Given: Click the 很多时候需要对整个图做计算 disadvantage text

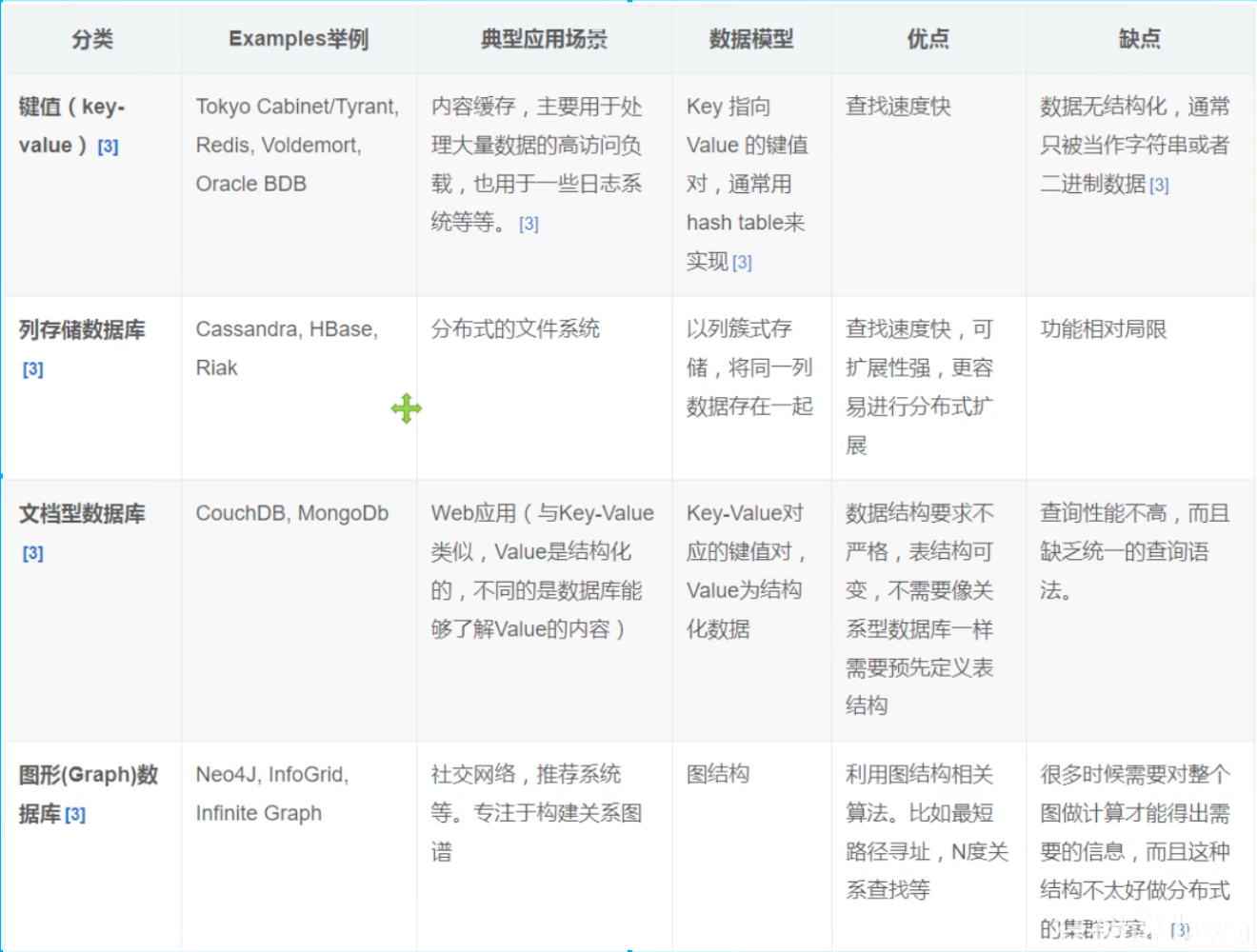Looking at the screenshot, I should click(1135, 851).
